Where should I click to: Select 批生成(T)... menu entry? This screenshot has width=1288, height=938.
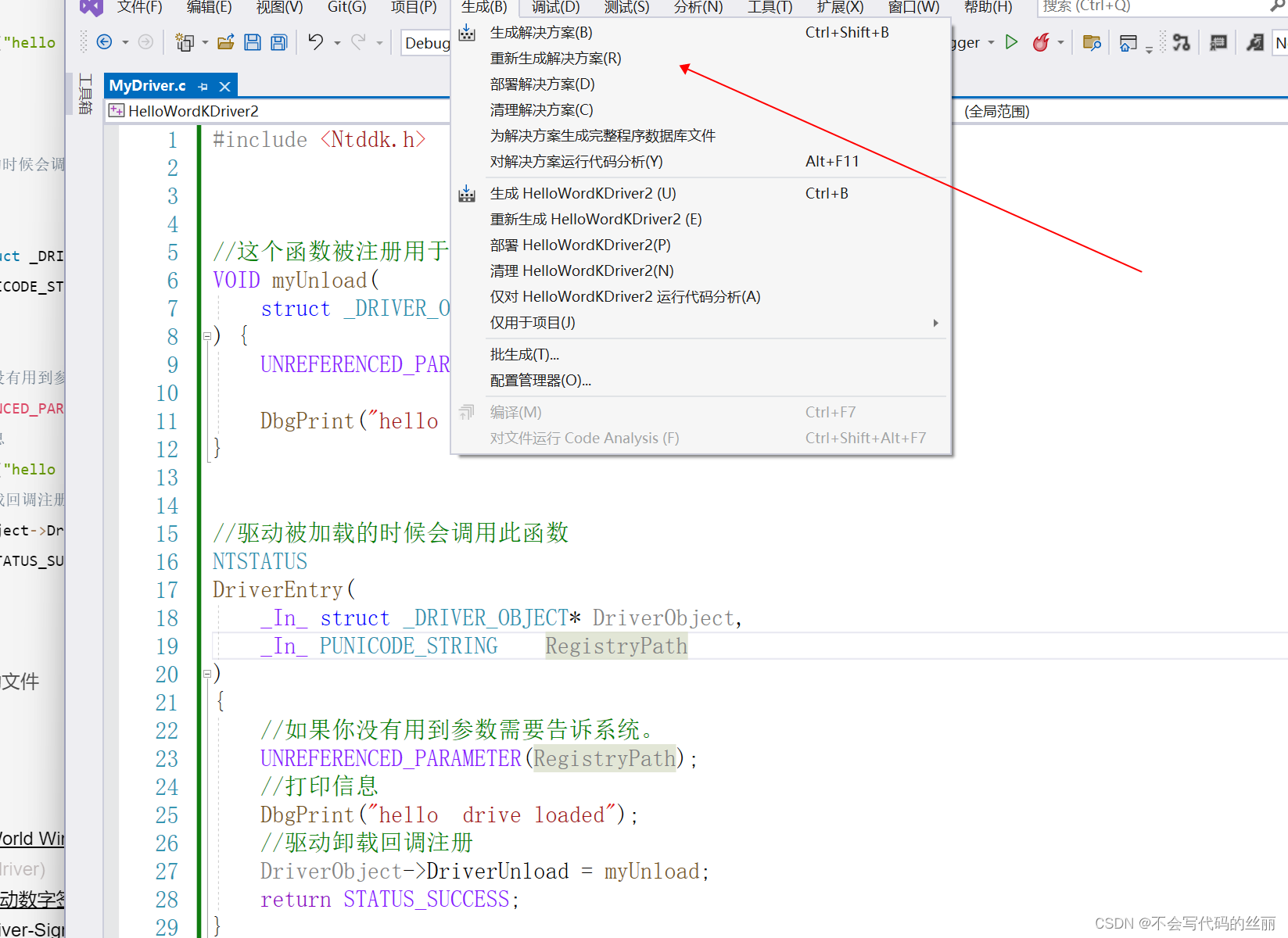[701, 355]
